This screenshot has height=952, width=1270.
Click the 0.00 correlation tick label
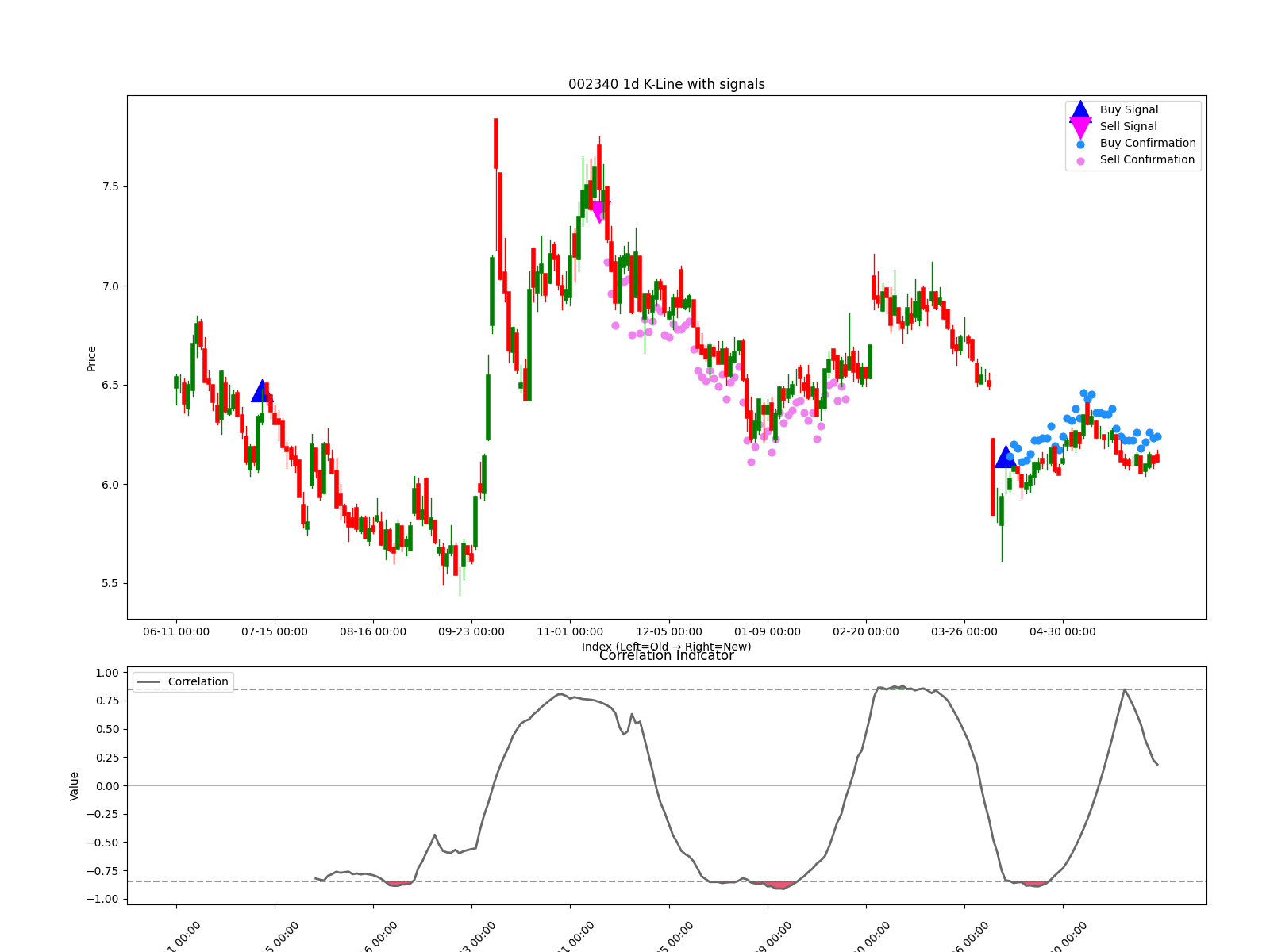[106, 785]
